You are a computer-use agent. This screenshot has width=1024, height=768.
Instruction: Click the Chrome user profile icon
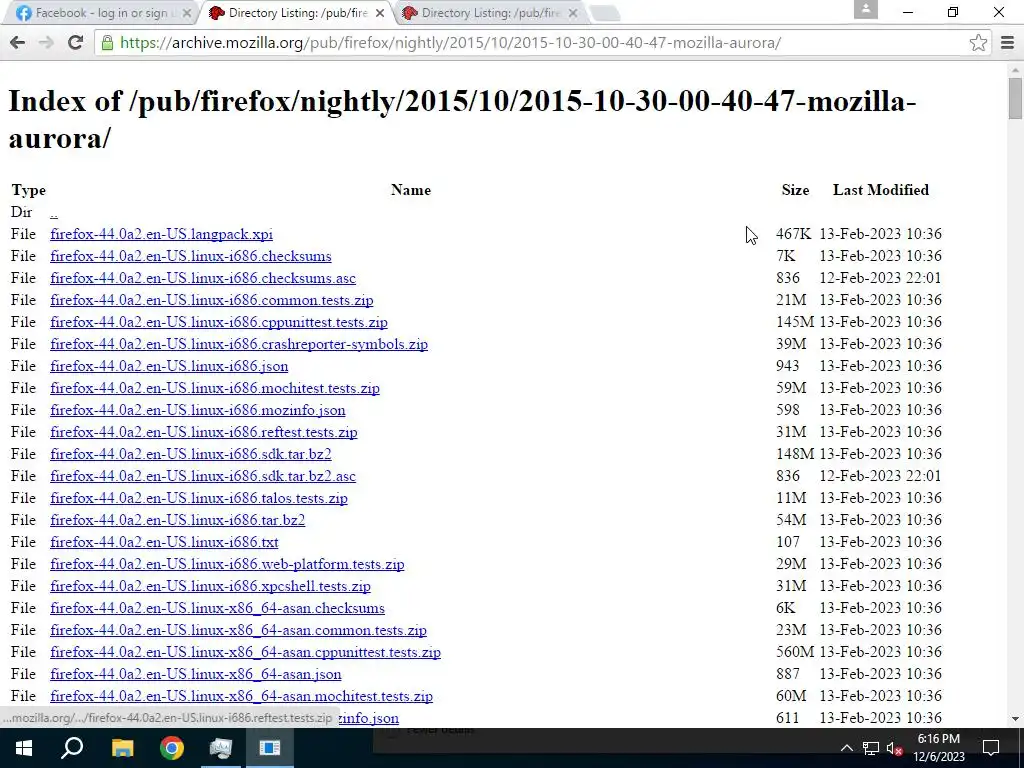pos(865,9)
